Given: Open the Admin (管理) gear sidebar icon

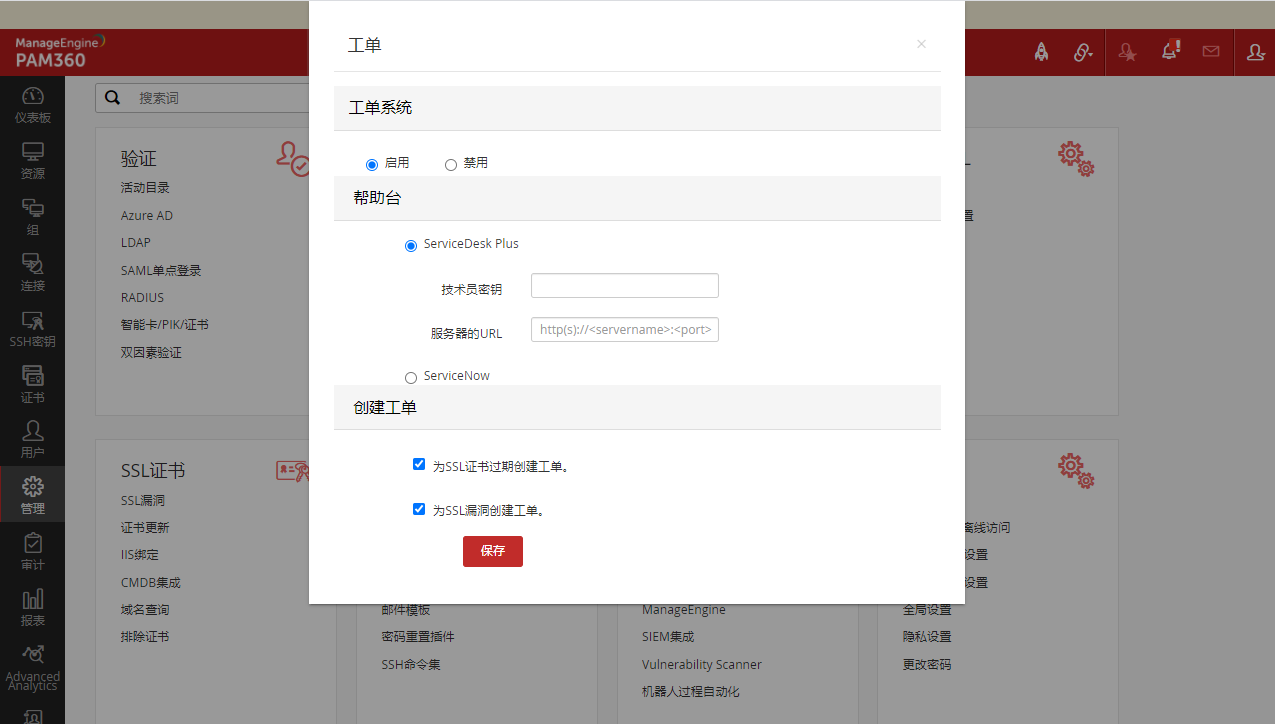Looking at the screenshot, I should 32,495.
